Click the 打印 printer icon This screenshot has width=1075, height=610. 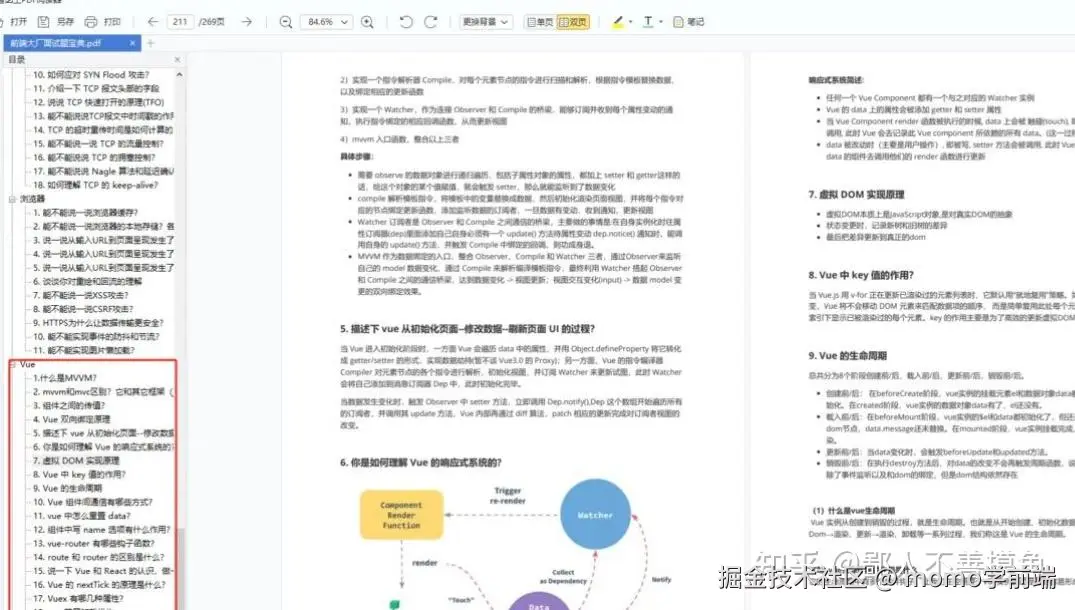coord(90,22)
